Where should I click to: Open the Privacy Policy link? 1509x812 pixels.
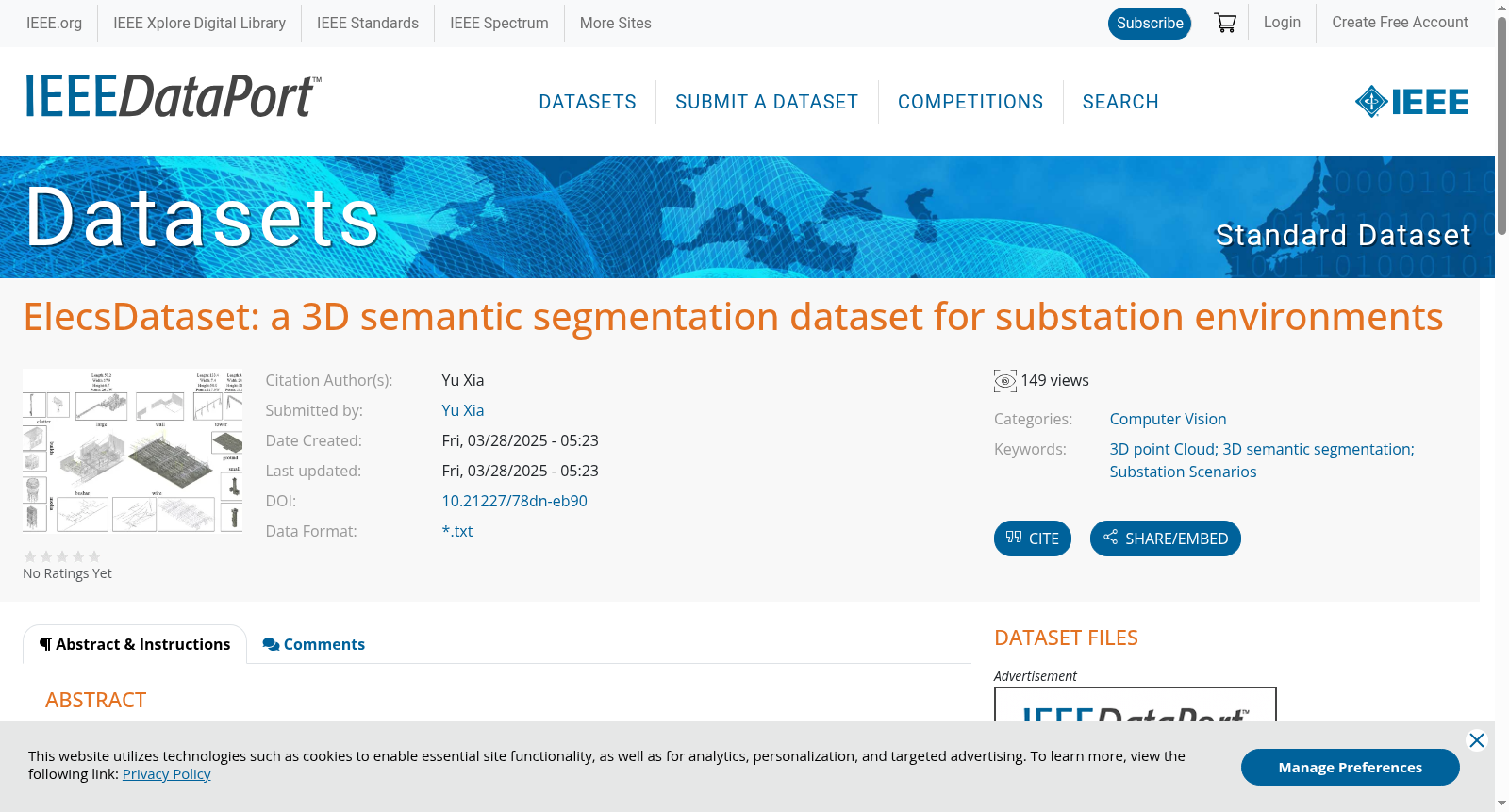pyautogui.click(x=167, y=774)
